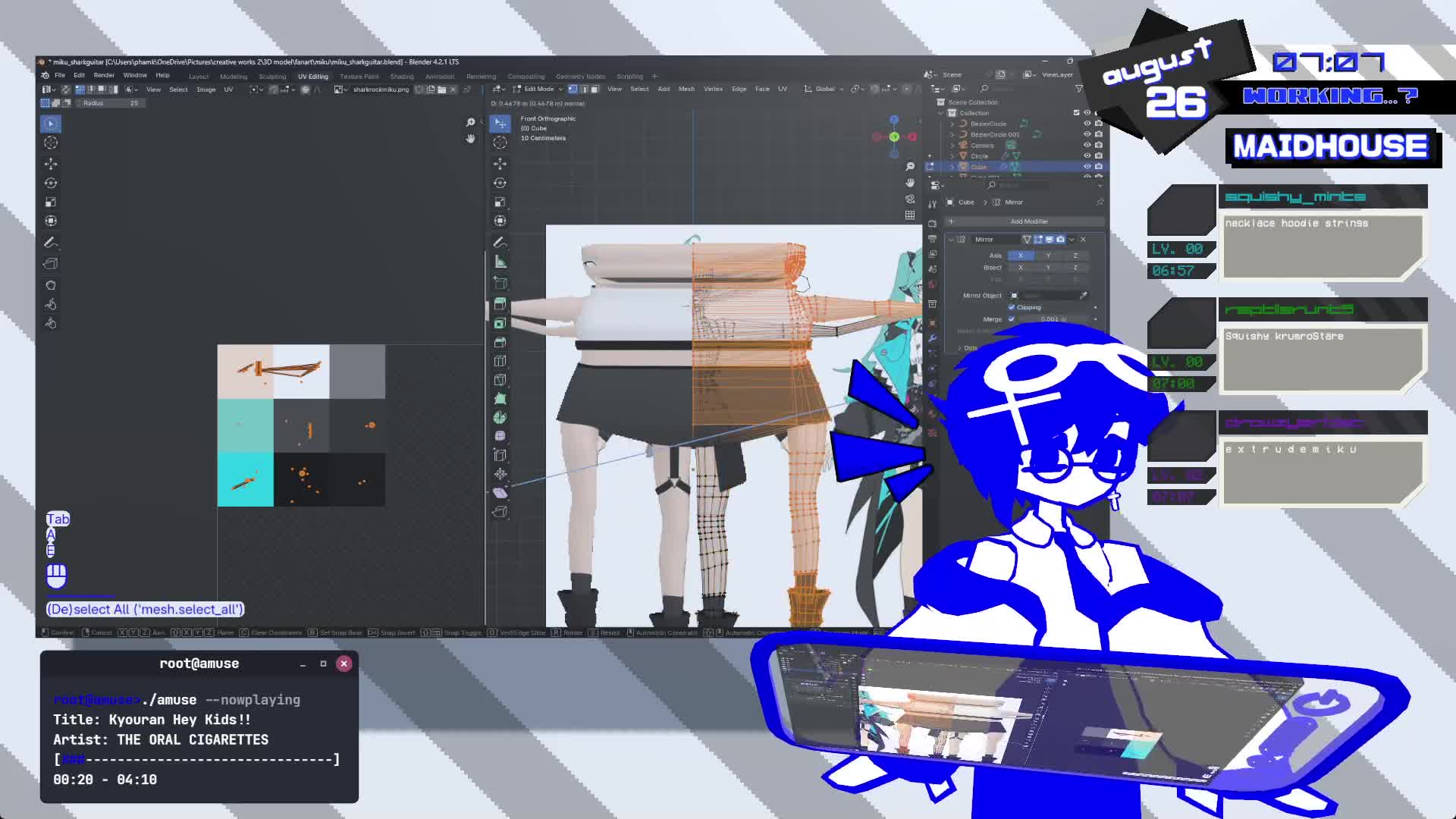Click the UV editor zoom magnifier icon
The width and height of the screenshot is (1456, 819).
click(x=470, y=122)
